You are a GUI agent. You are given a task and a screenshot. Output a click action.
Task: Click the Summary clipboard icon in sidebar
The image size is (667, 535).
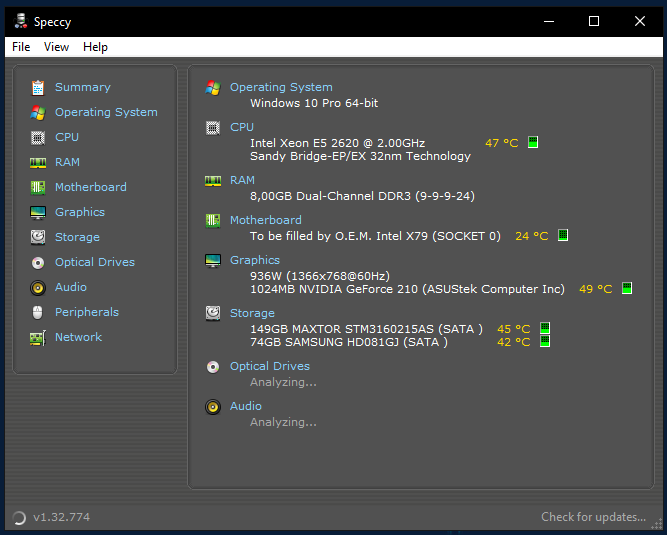tap(38, 88)
